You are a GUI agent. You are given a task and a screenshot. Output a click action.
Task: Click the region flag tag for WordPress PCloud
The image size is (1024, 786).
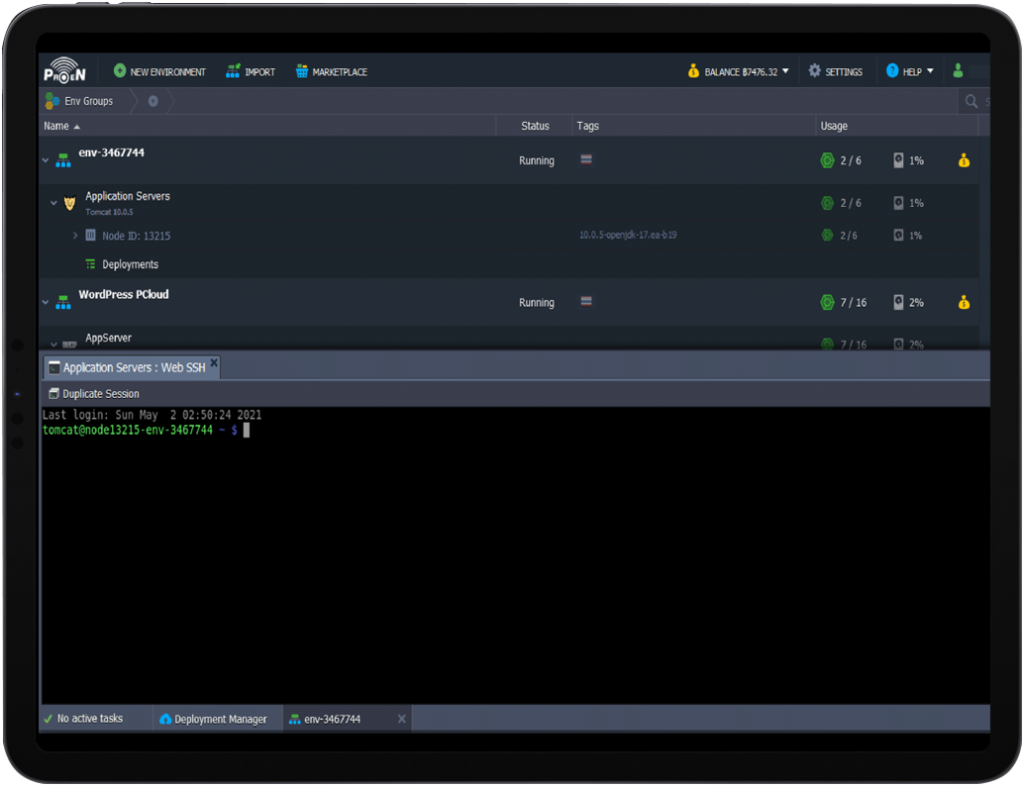(x=586, y=302)
